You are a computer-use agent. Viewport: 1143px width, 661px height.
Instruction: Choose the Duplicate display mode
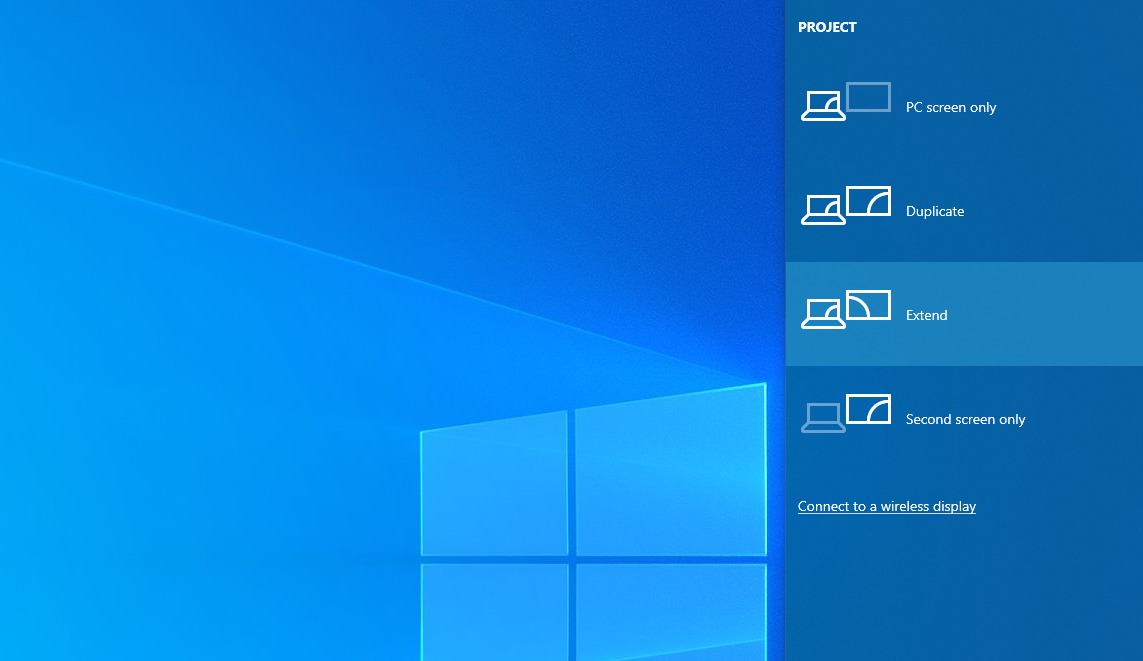click(934, 211)
